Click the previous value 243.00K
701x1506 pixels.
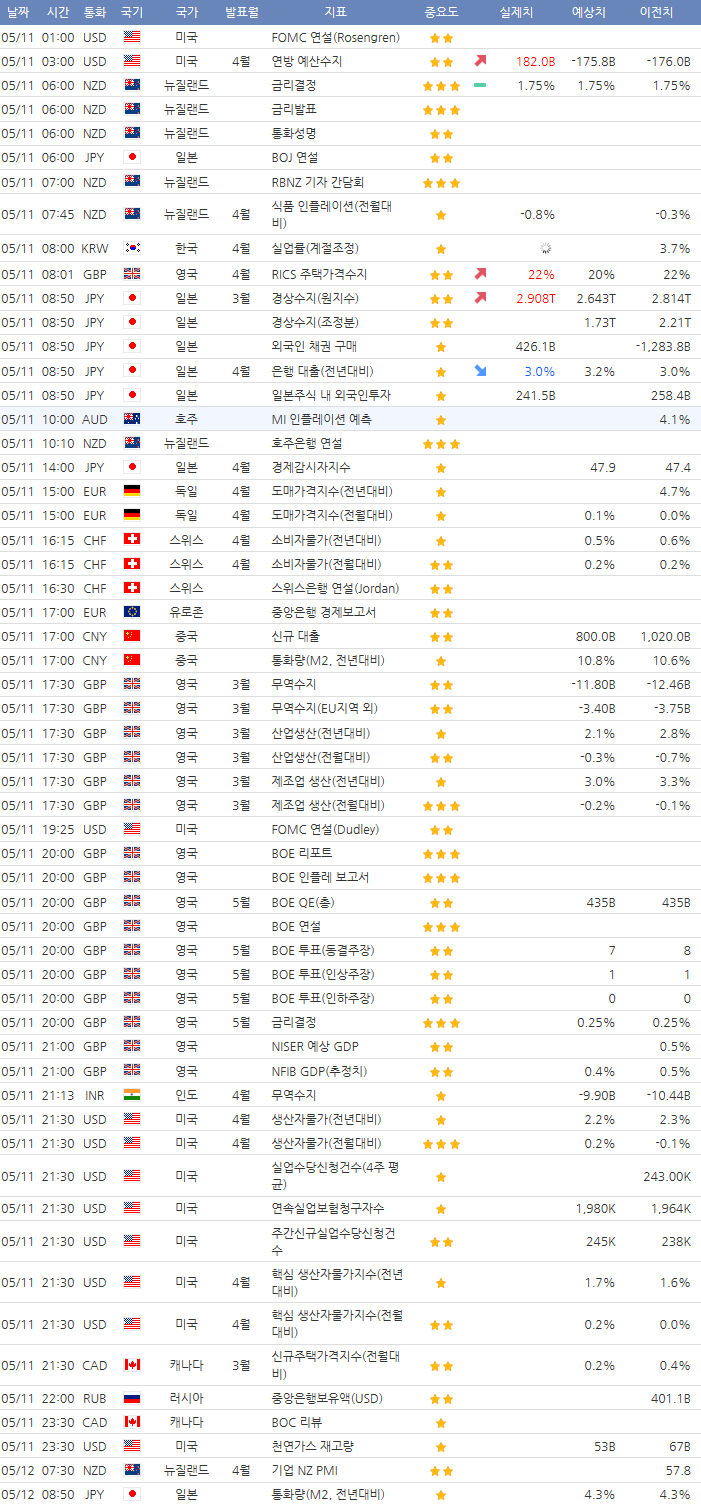point(667,1176)
